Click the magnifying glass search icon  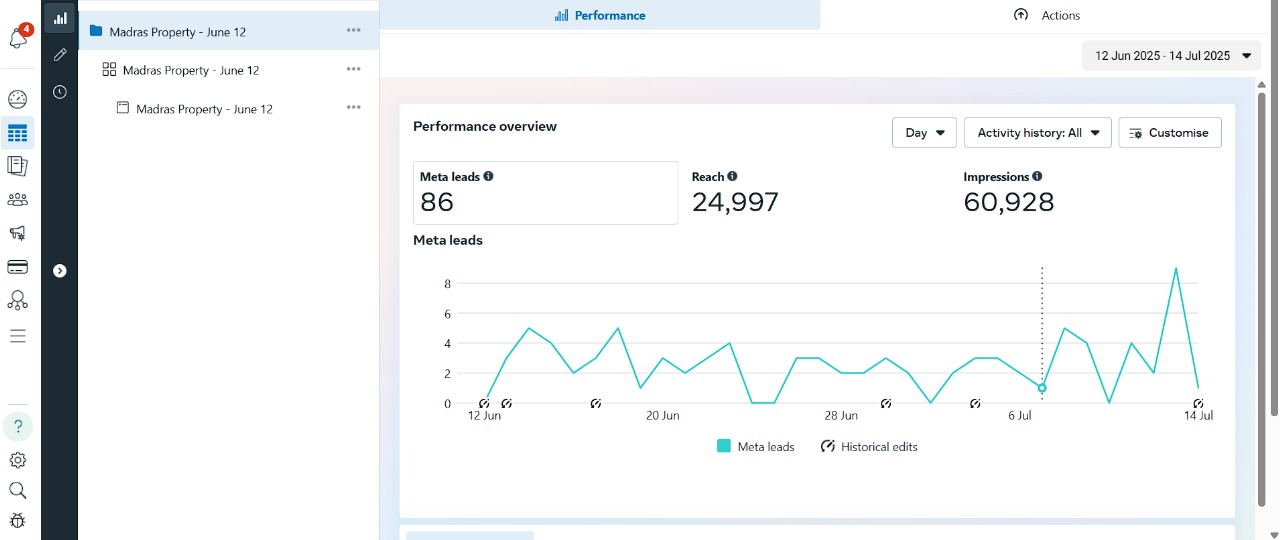coord(18,490)
